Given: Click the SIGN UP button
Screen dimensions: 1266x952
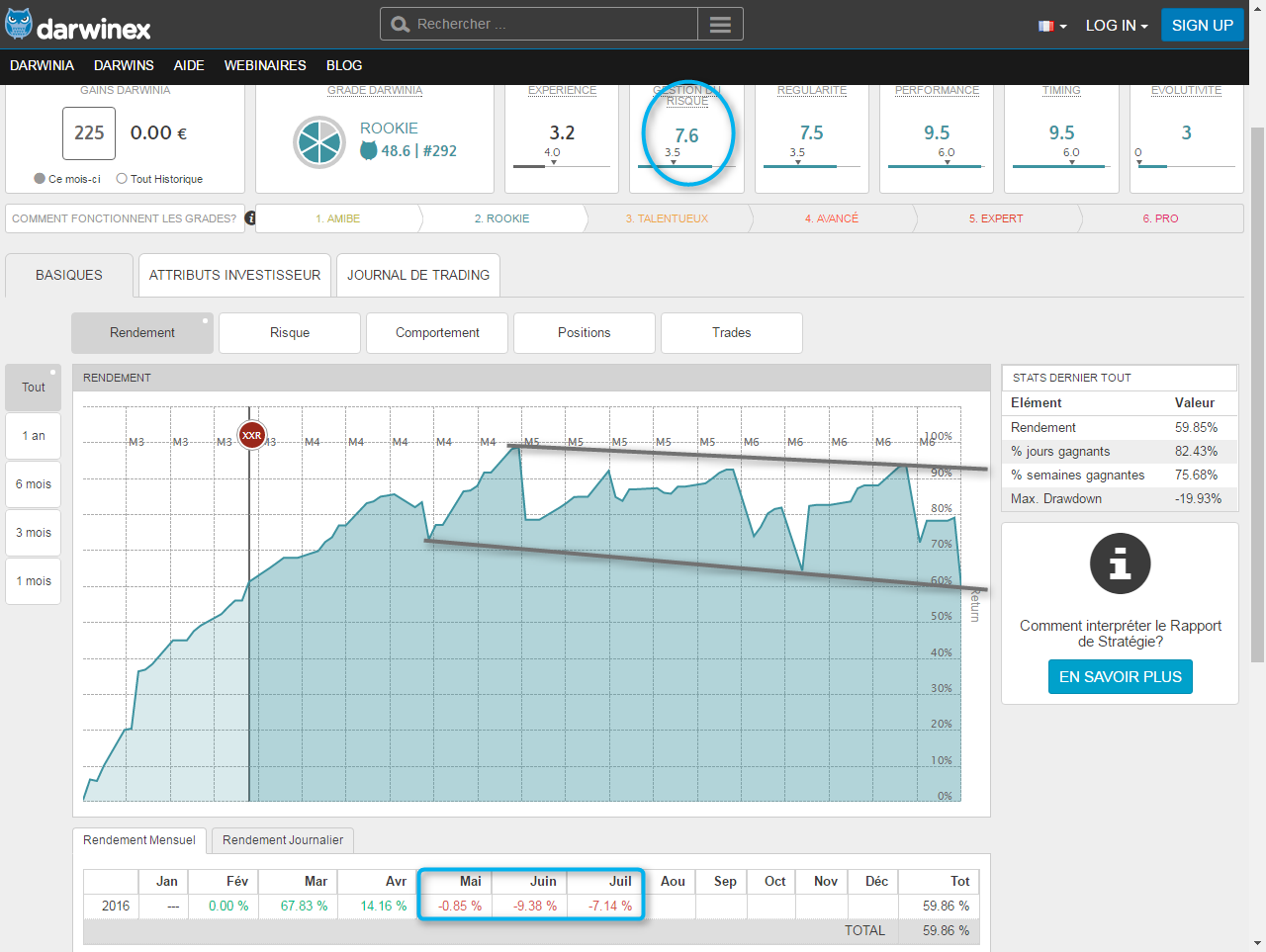Looking at the screenshot, I should [x=1202, y=26].
